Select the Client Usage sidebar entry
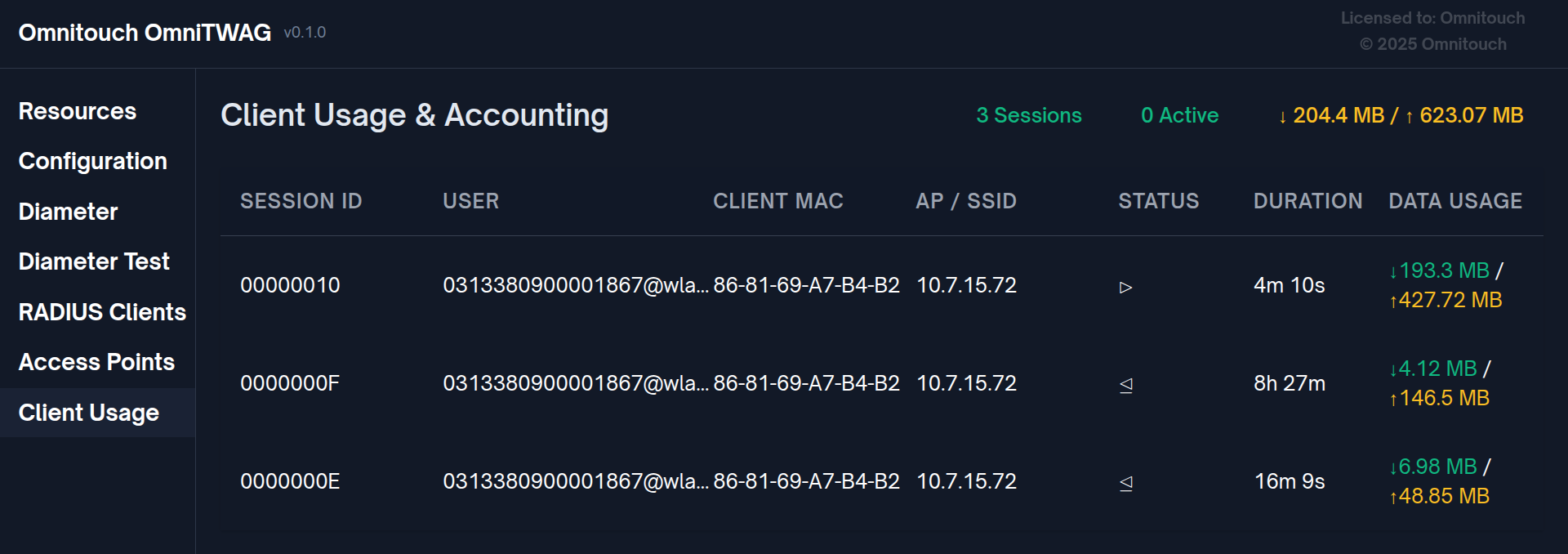Viewport: 1568px width, 554px height. tap(87, 413)
